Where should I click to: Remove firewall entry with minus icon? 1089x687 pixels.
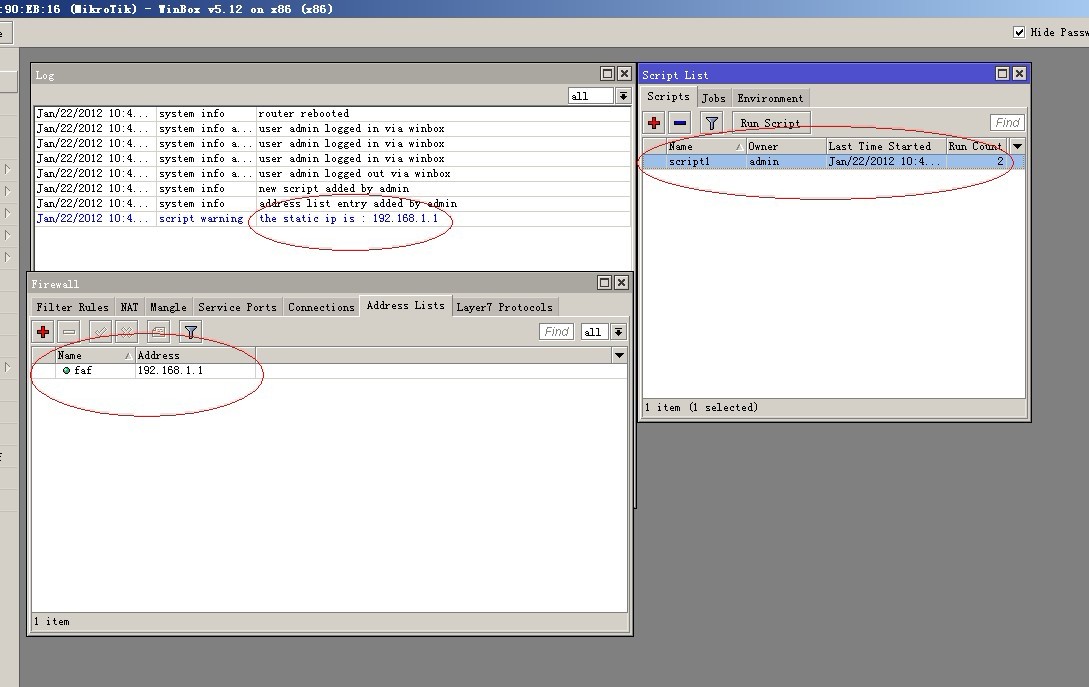[69, 331]
